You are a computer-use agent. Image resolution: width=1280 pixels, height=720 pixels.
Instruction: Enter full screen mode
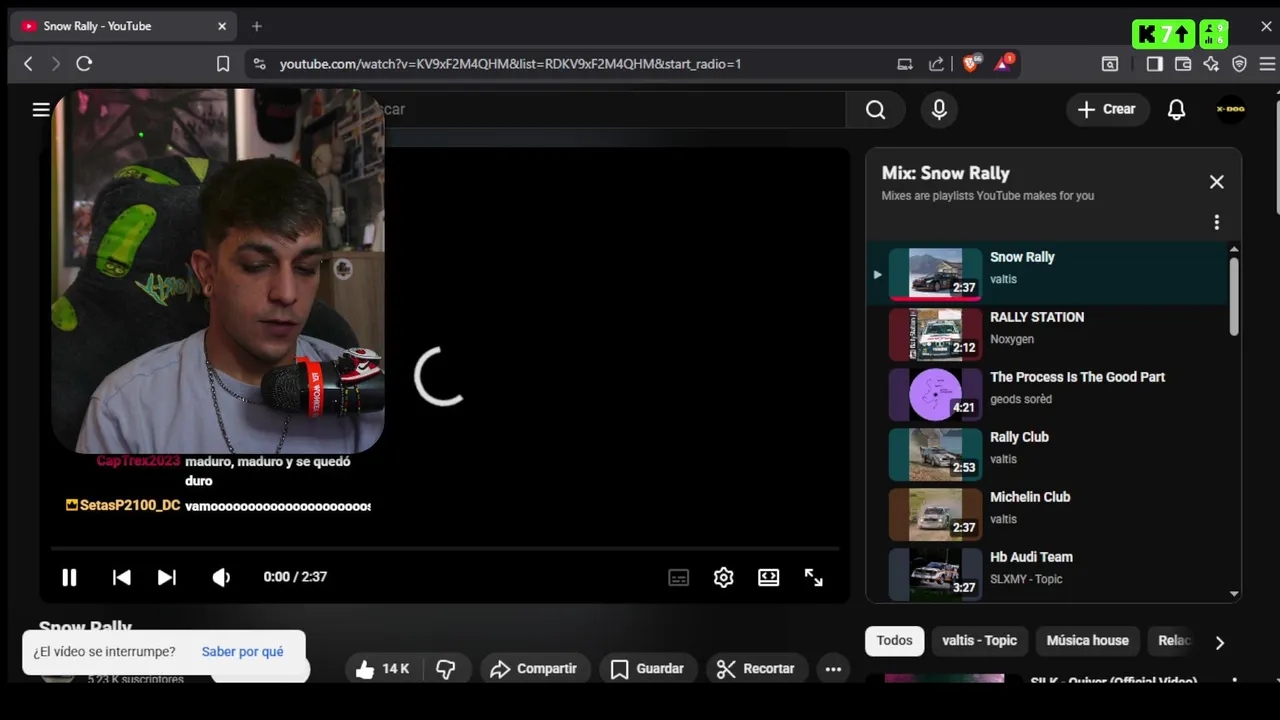click(x=814, y=577)
